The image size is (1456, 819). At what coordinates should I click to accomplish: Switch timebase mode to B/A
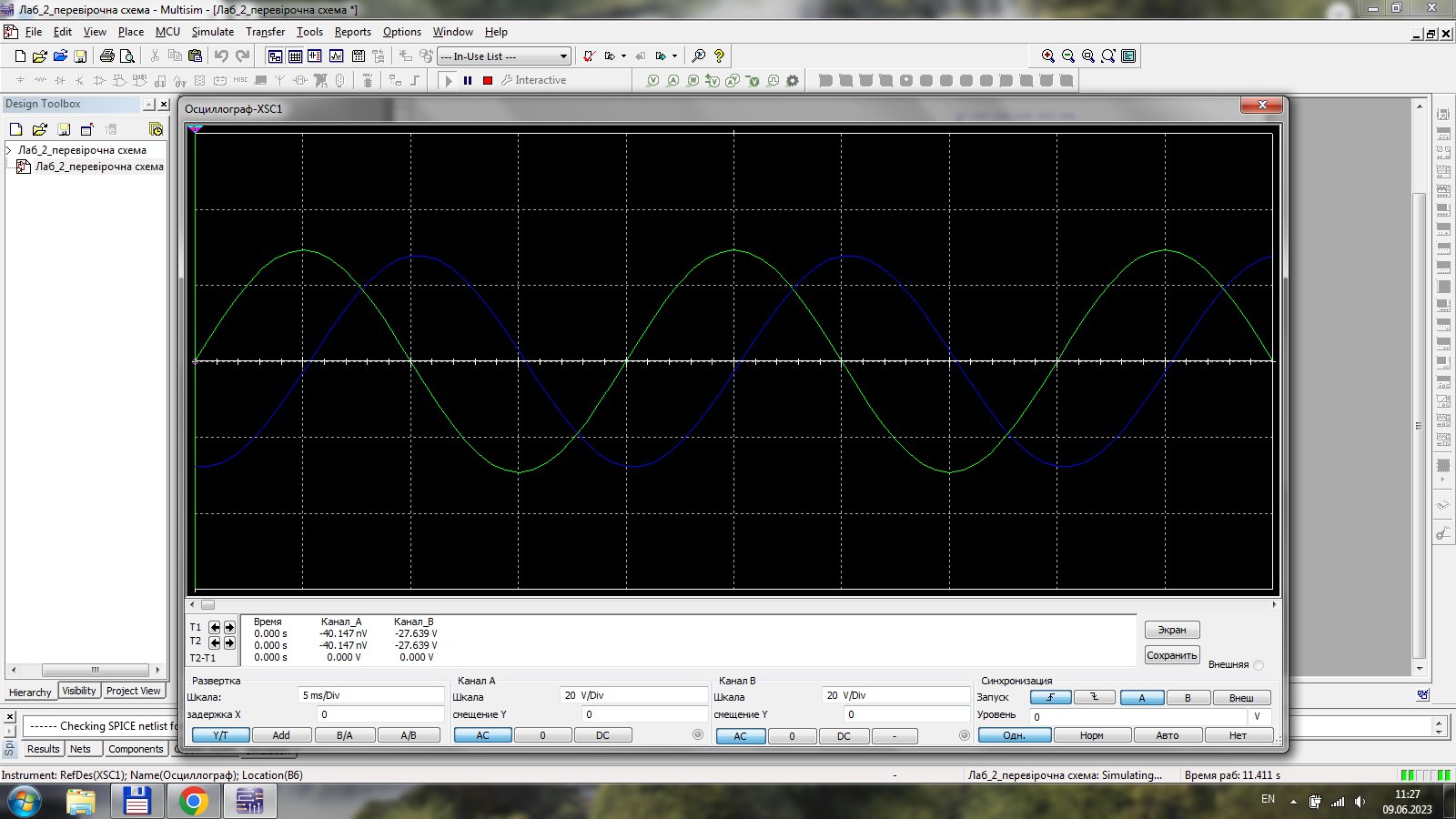click(344, 735)
